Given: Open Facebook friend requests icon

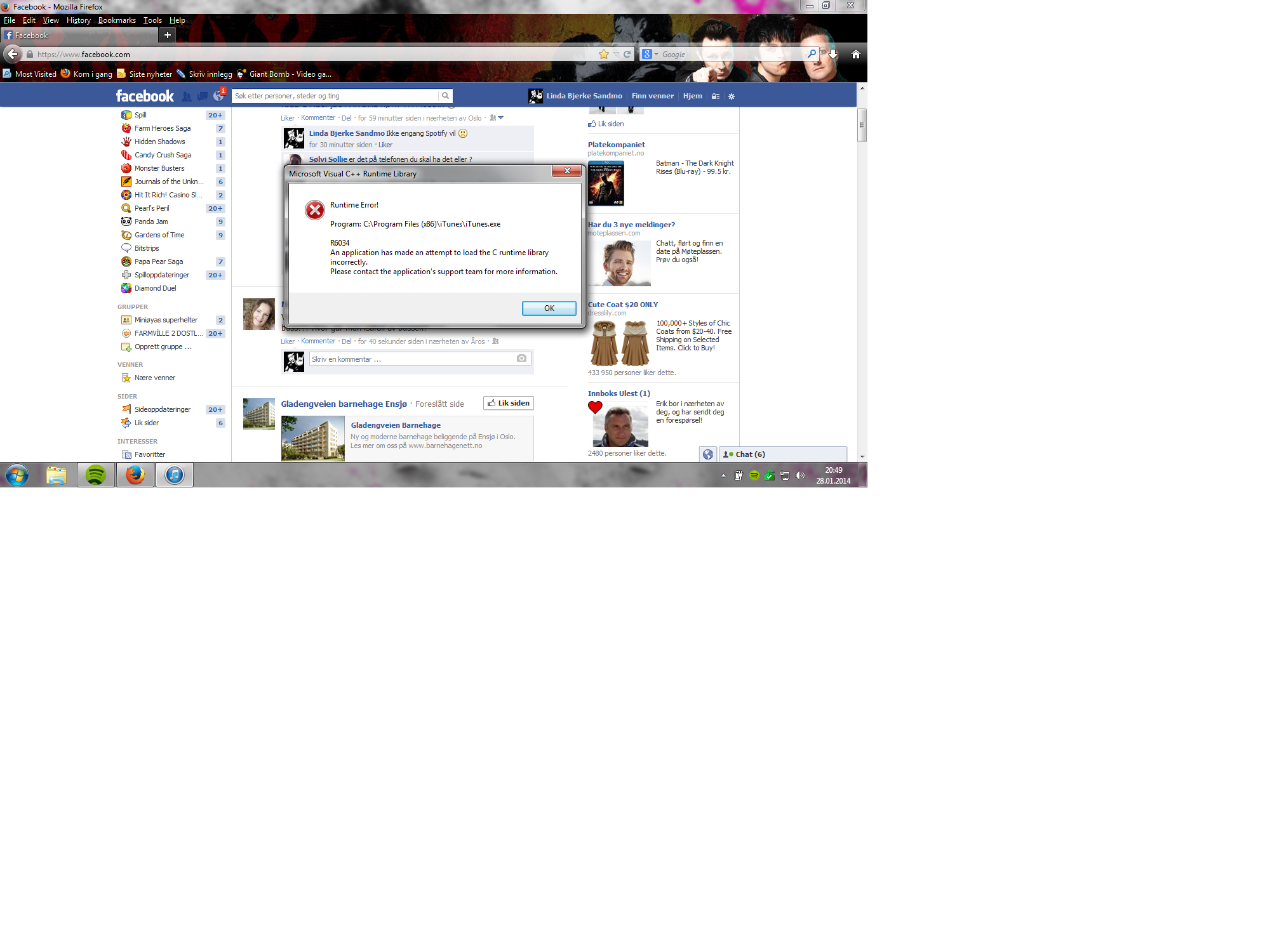Looking at the screenshot, I should [186, 96].
